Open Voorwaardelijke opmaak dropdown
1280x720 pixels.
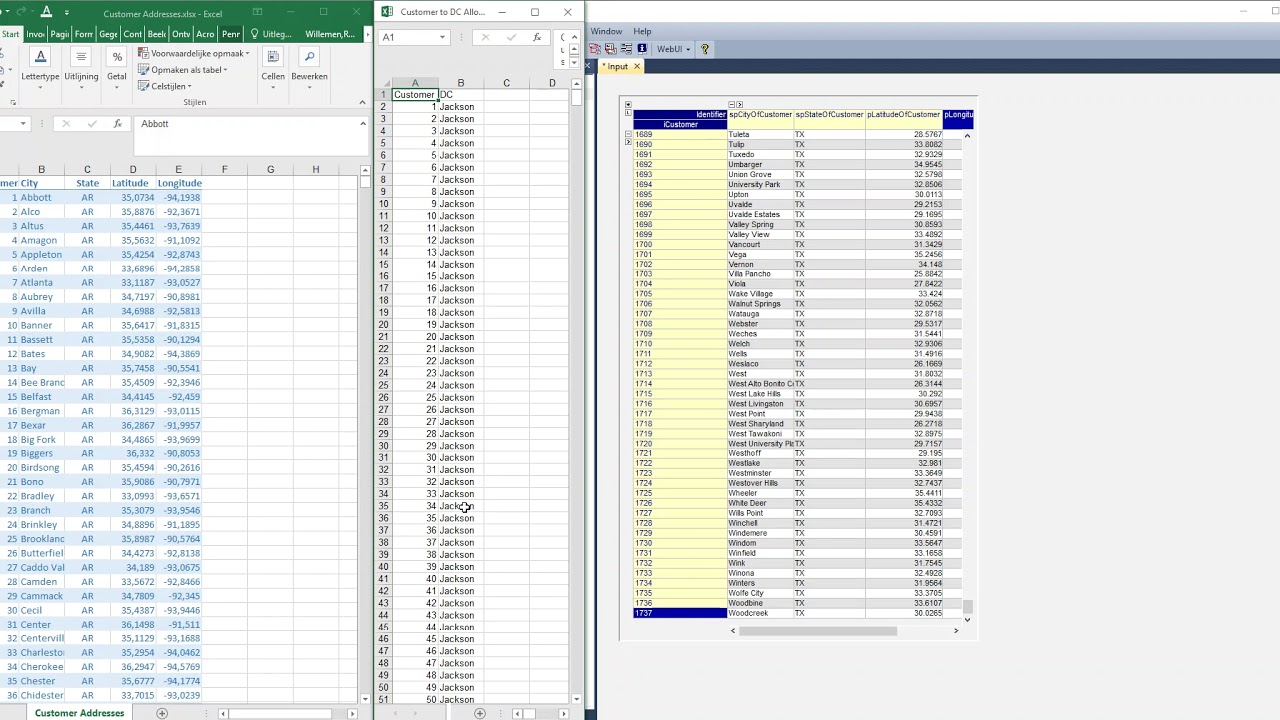[193, 53]
